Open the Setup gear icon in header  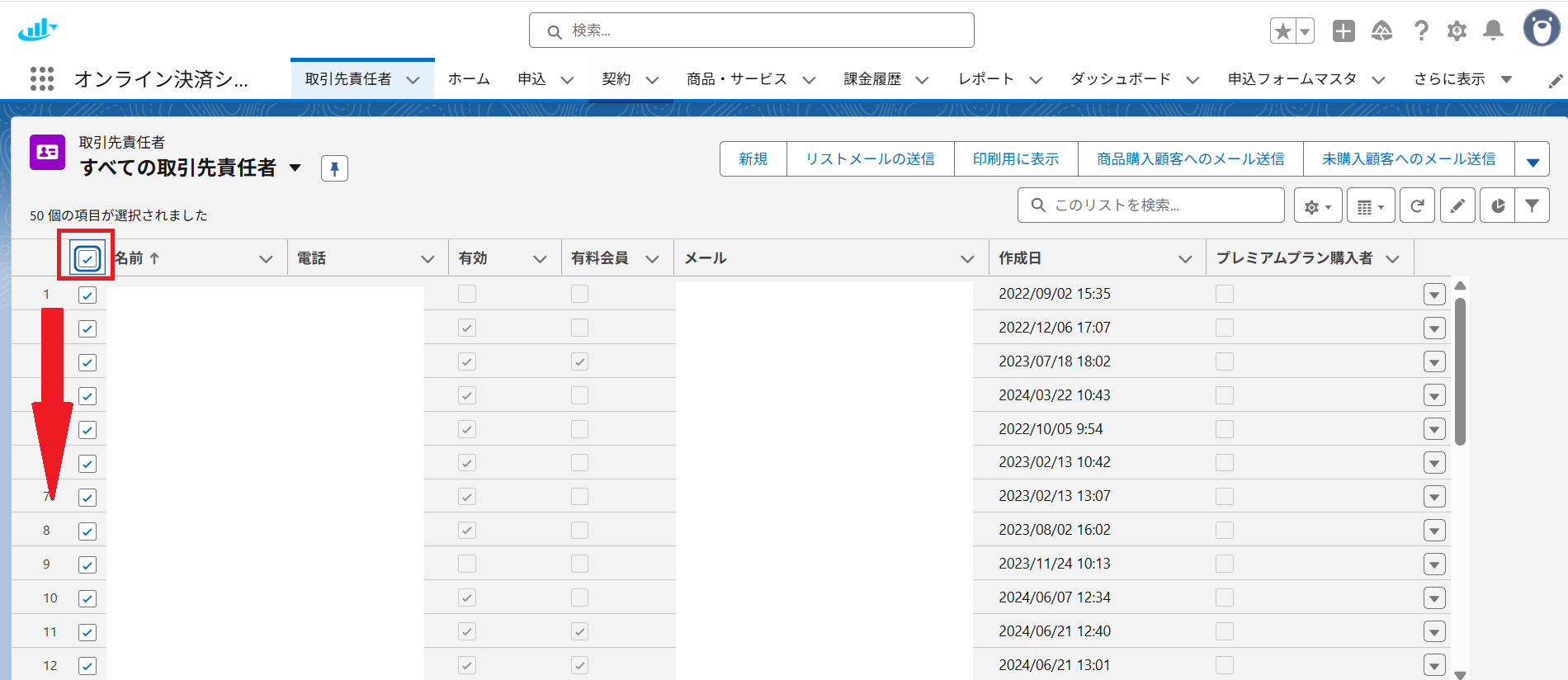click(1457, 31)
